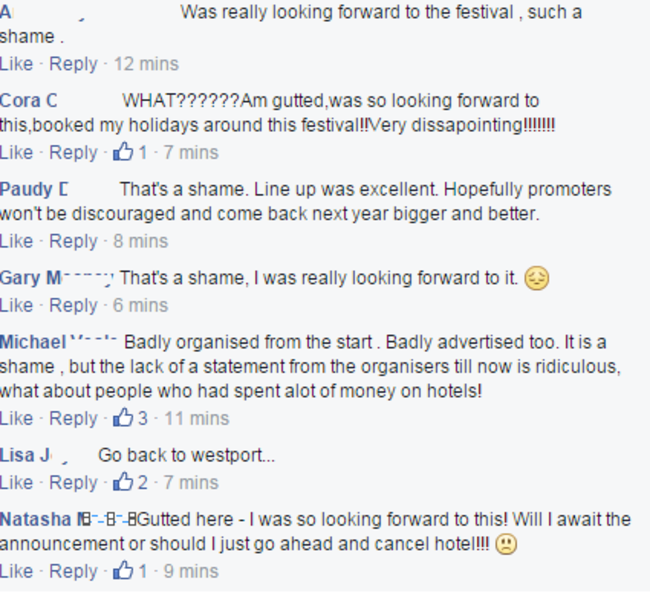Viewport: 650px width, 593px height.
Task: Reply to Natasha's comment
Action: [73, 571]
